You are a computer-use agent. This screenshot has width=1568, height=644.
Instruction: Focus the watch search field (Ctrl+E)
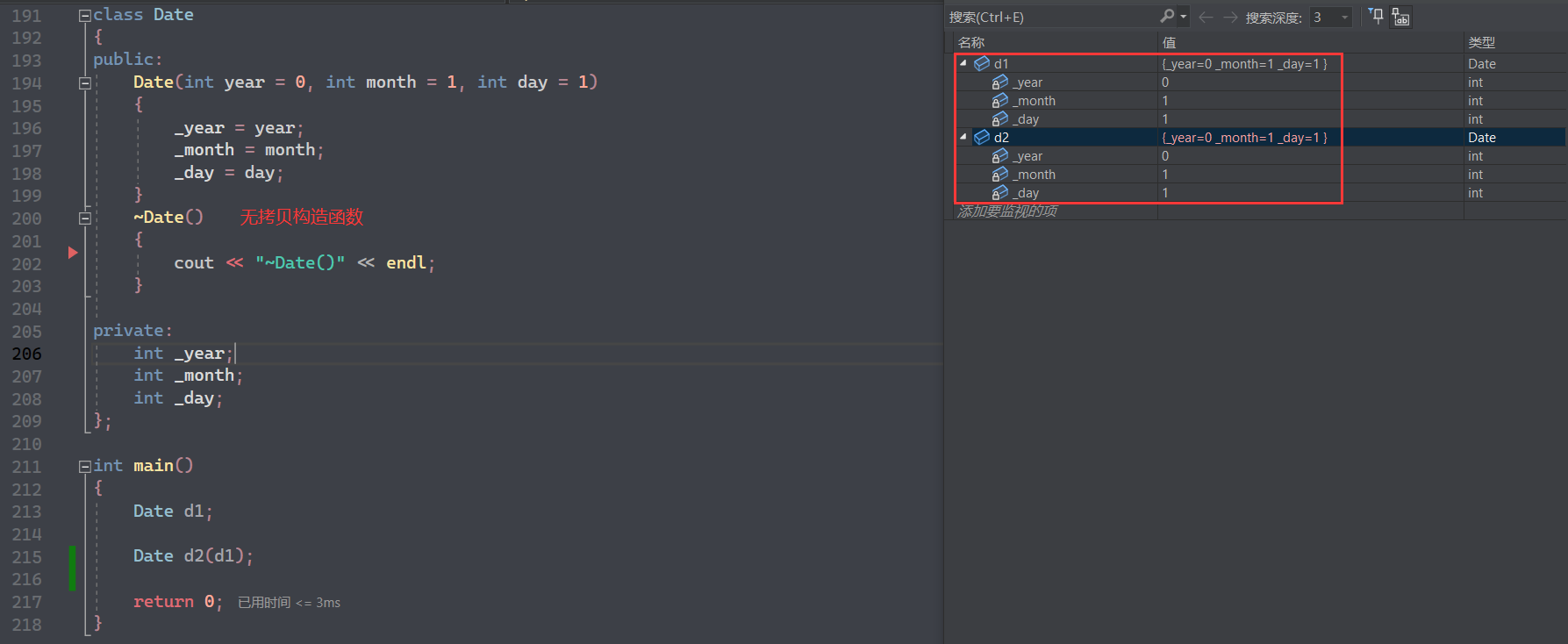1052,17
